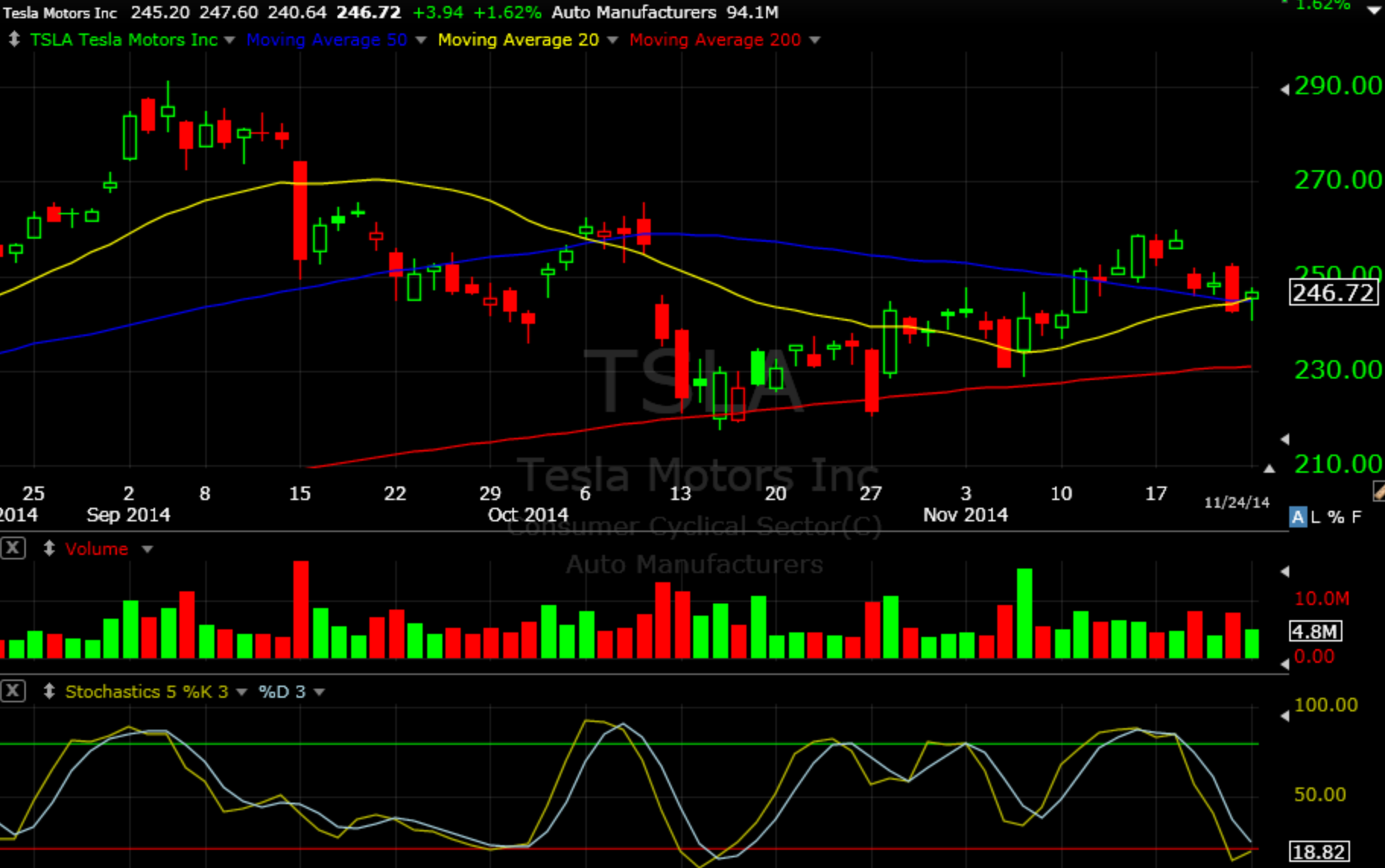This screenshot has height=868, width=1385.
Task: Close the Stochastics panel with its X
Action: [13, 691]
